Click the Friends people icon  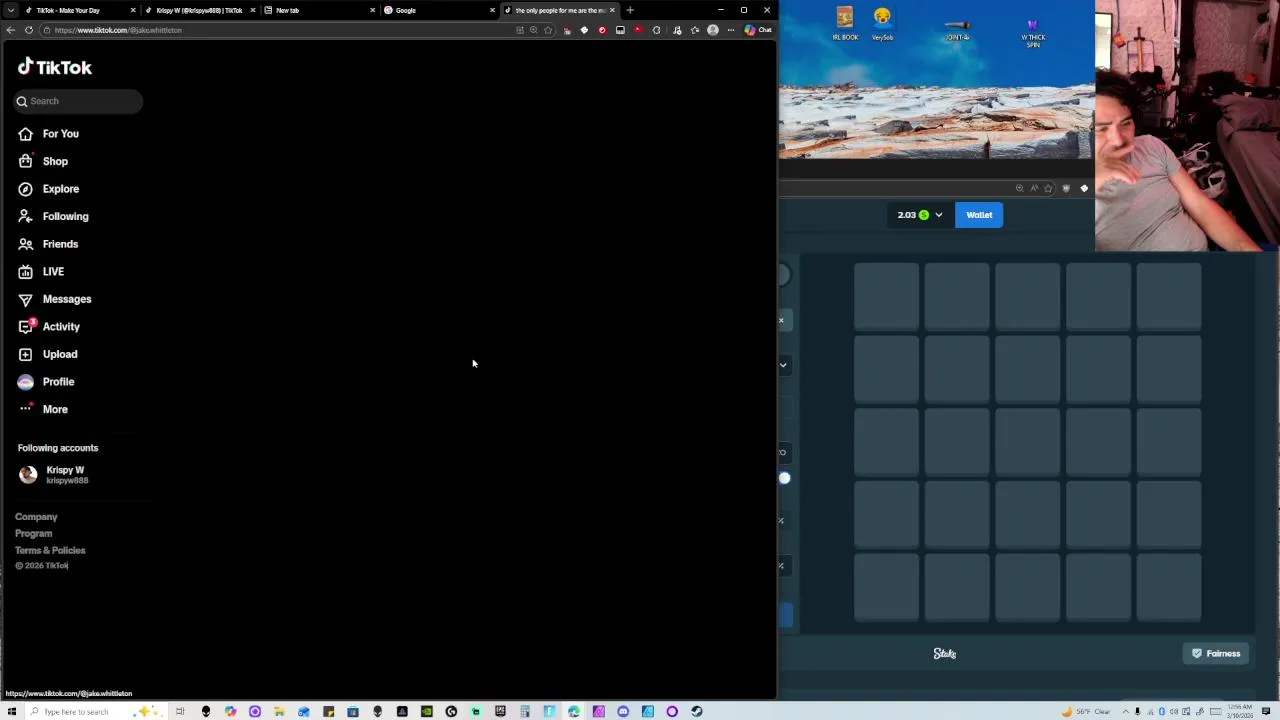[25, 244]
